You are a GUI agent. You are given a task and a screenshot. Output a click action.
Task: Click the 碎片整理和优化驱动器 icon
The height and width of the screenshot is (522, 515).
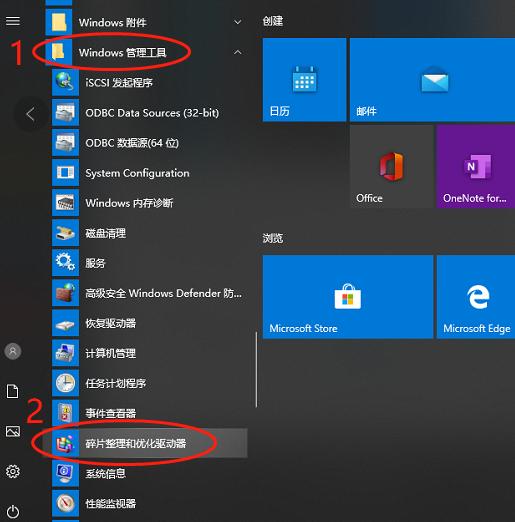65,443
